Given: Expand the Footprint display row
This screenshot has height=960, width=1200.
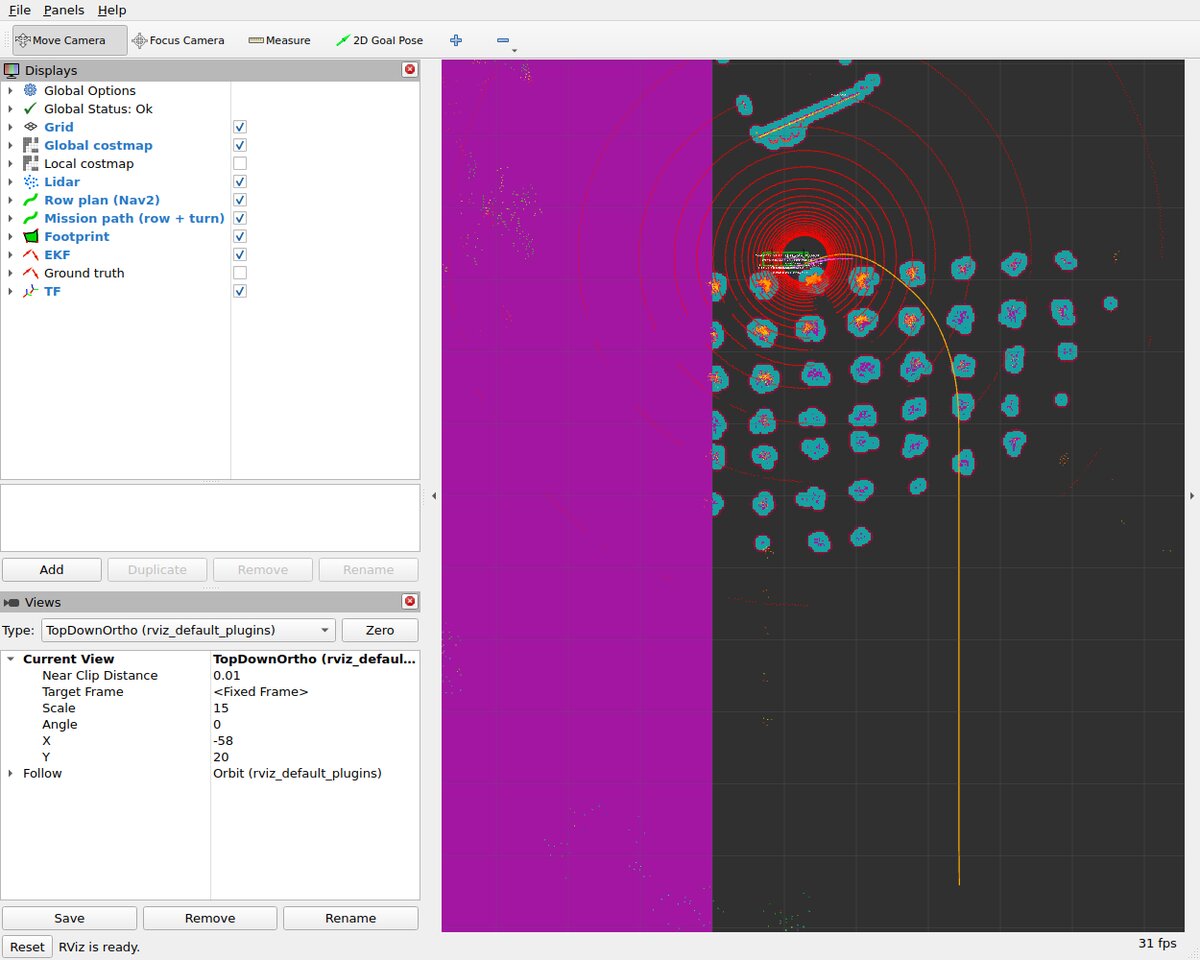Looking at the screenshot, I should 10,236.
